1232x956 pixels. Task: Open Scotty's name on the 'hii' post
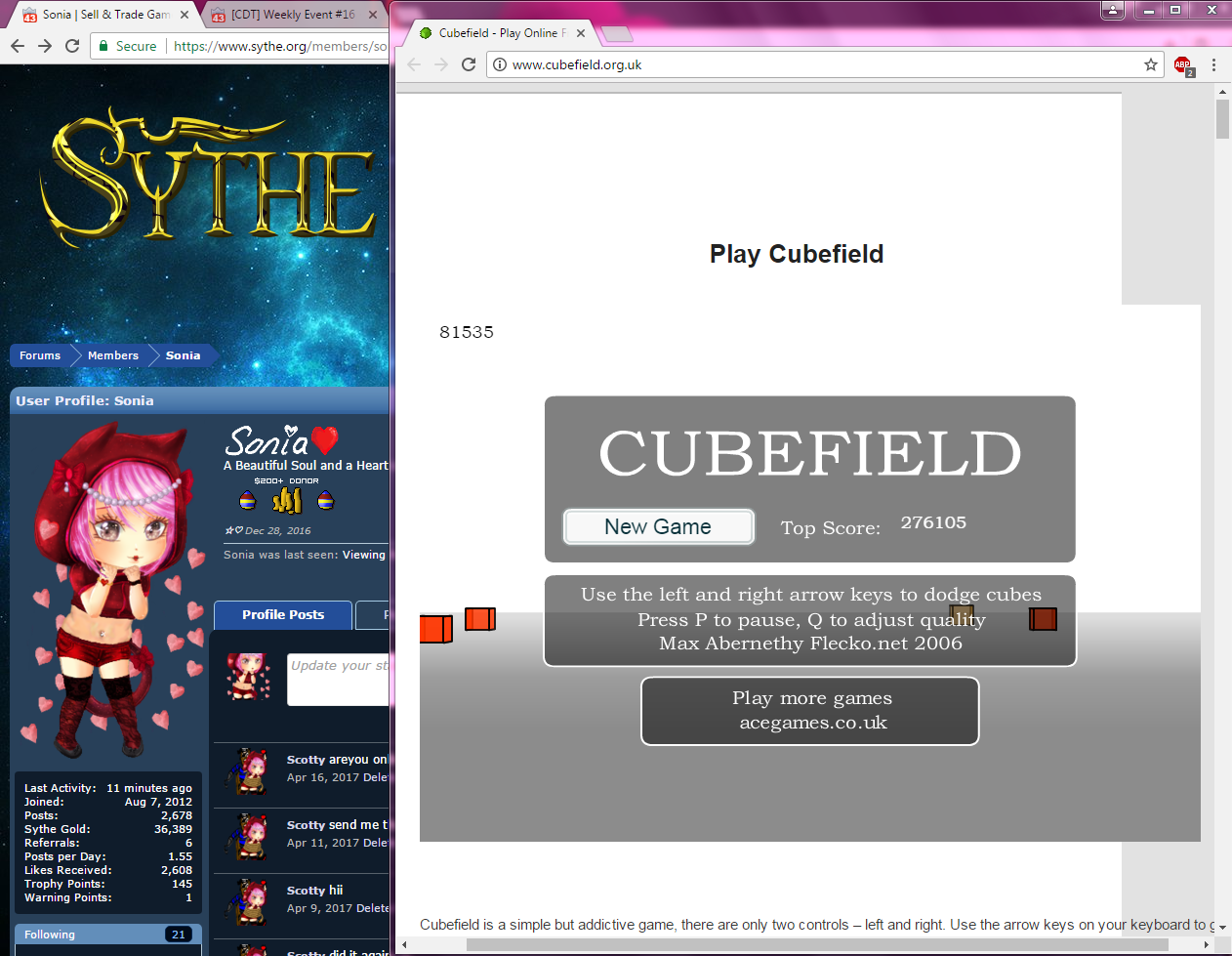[306, 891]
